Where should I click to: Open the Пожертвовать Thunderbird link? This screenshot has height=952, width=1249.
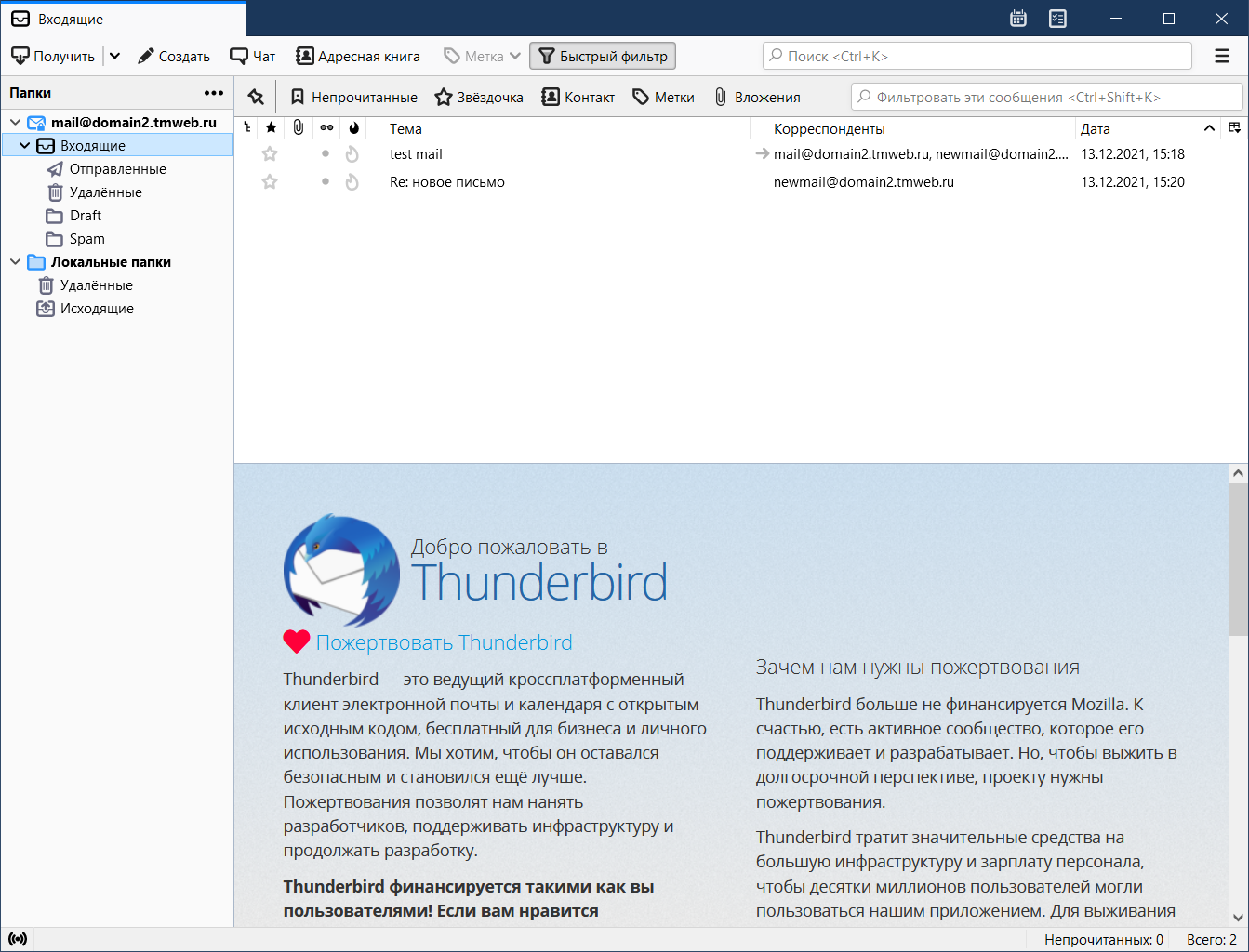click(444, 642)
